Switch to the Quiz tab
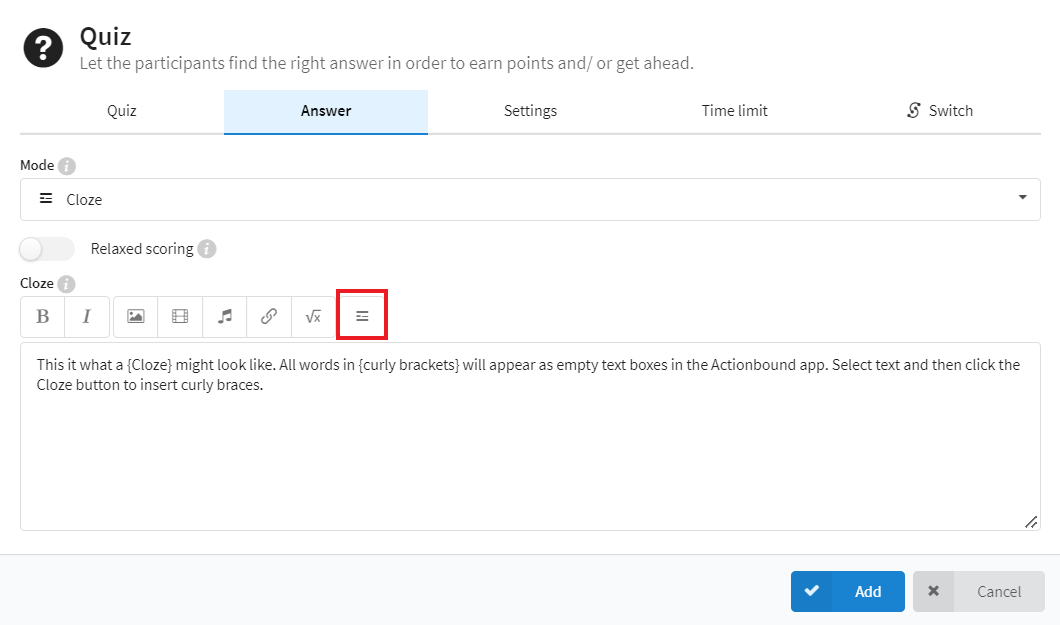This screenshot has height=625, width=1060. (x=122, y=111)
